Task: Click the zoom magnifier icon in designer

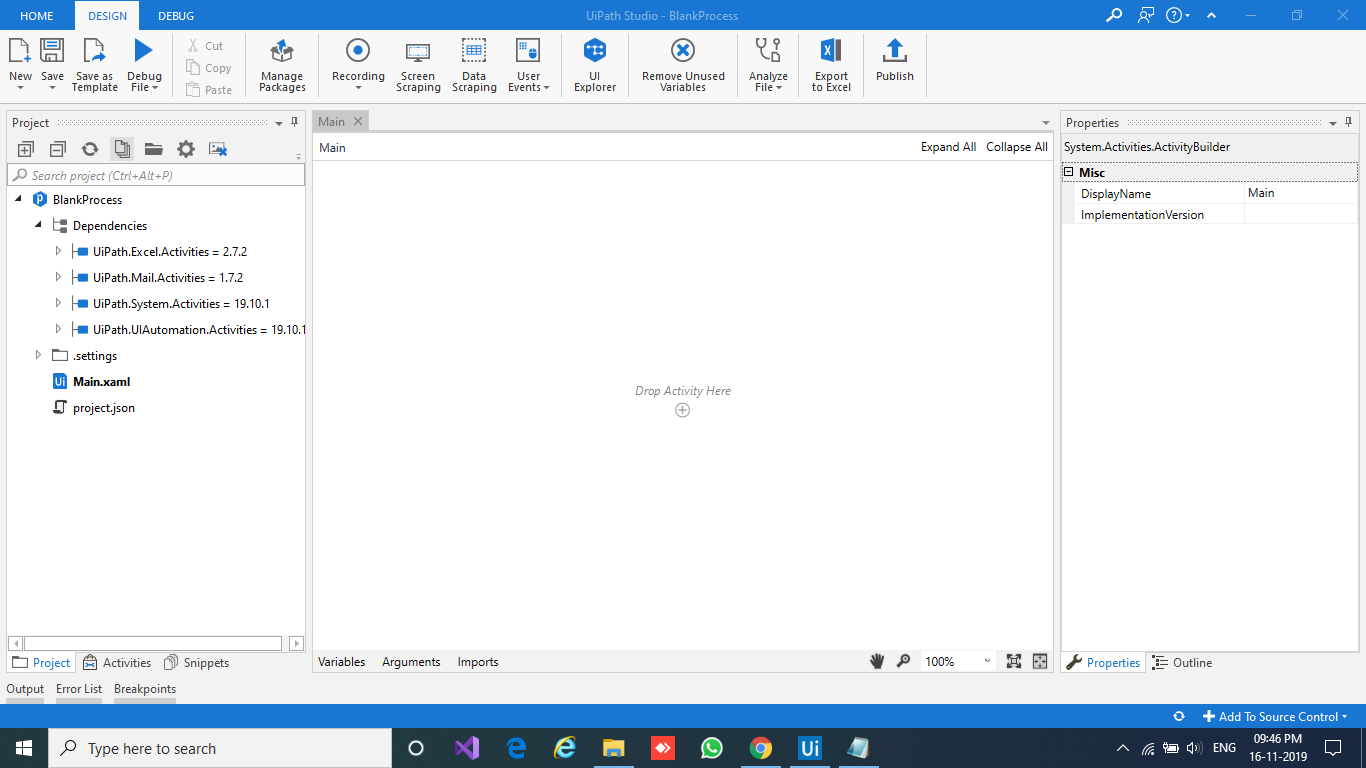Action: coord(903,661)
